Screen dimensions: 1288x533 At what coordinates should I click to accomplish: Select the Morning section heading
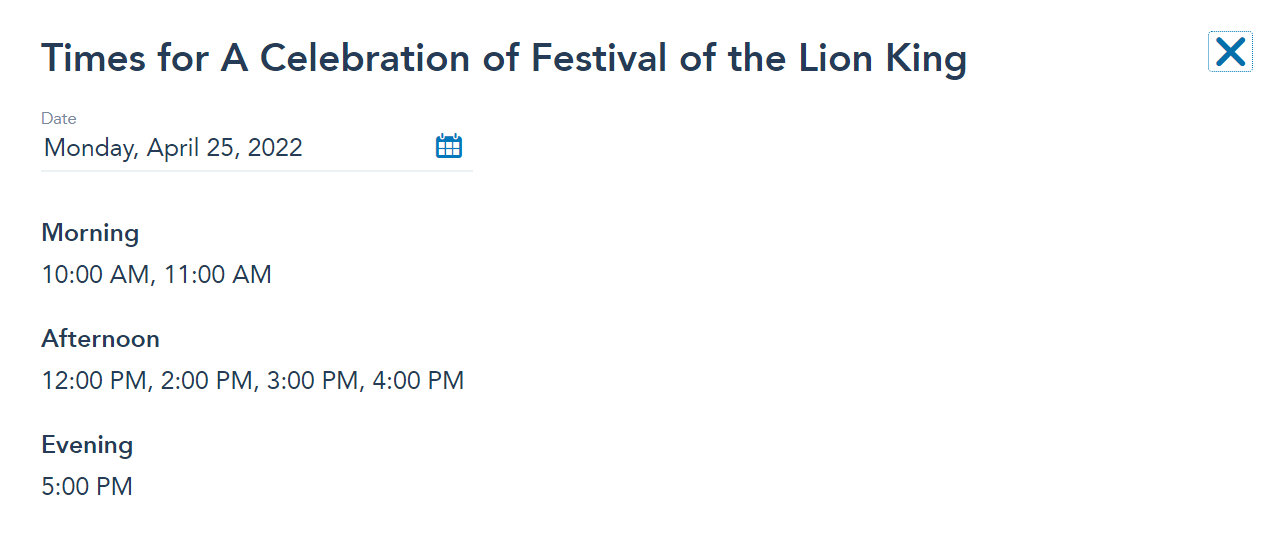[x=90, y=233]
